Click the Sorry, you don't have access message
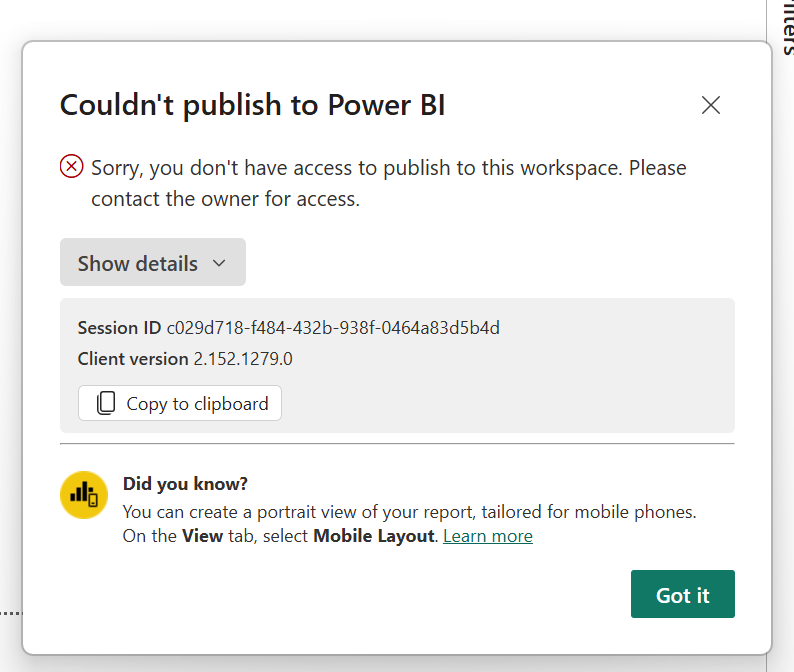This screenshot has height=672, width=794. pos(388,183)
